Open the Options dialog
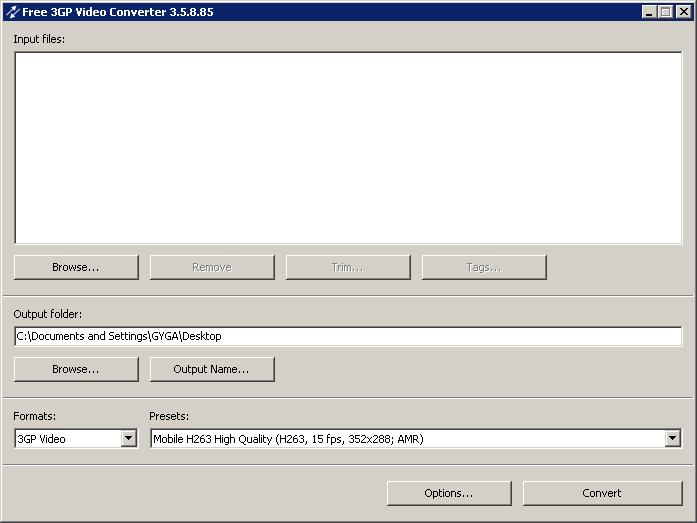 point(449,493)
